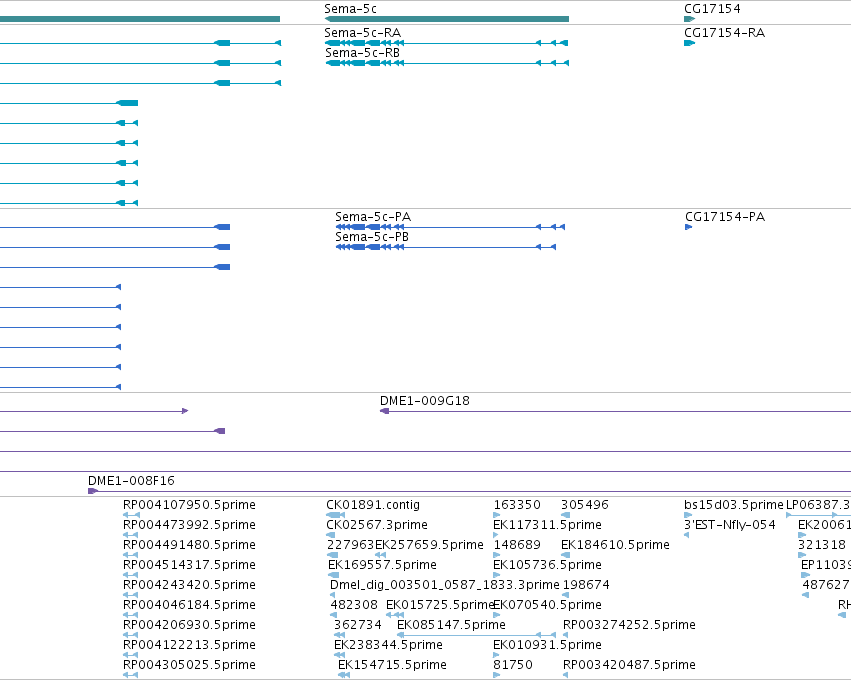Select the Sema-5c-PB protein glyph
Image resolution: width=851 pixels, height=680 pixels.
pos(446,247)
